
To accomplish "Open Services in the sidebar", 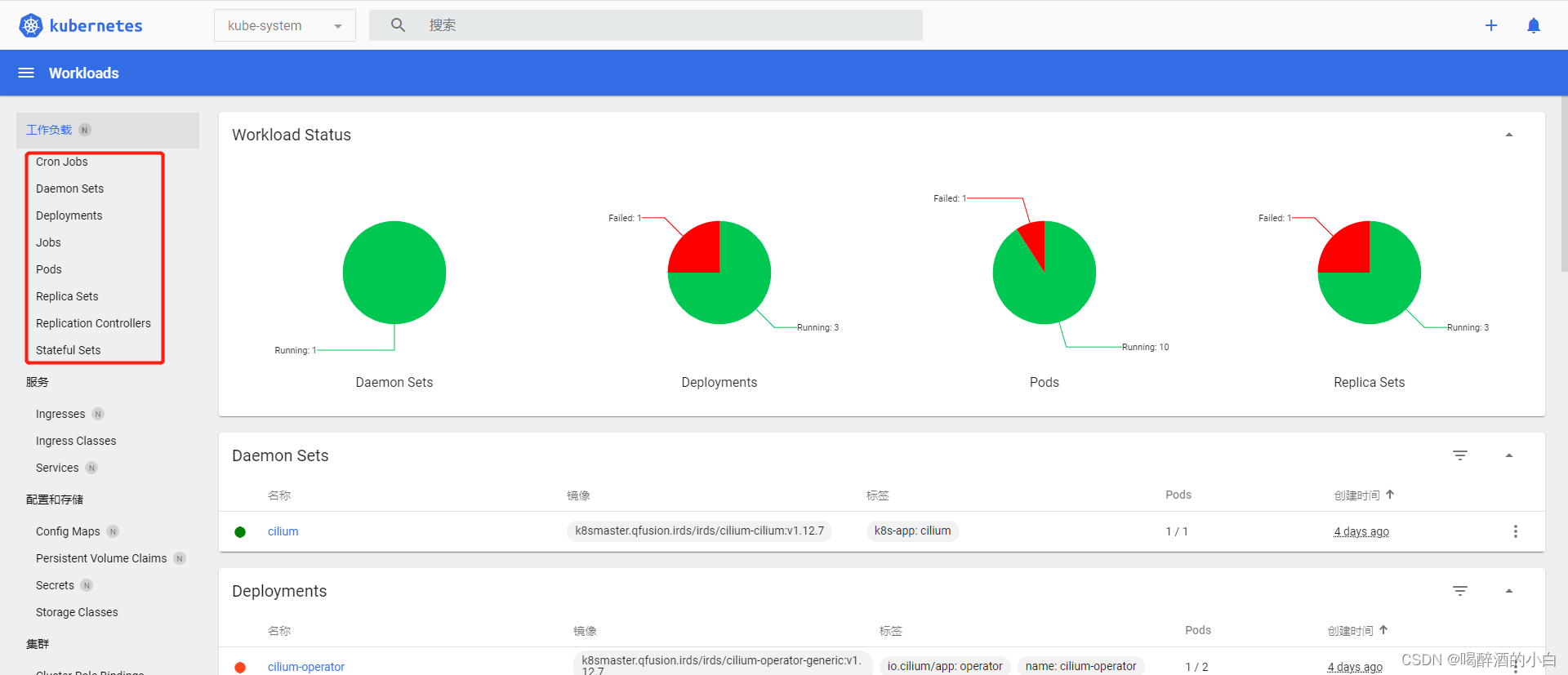I will pos(57,468).
